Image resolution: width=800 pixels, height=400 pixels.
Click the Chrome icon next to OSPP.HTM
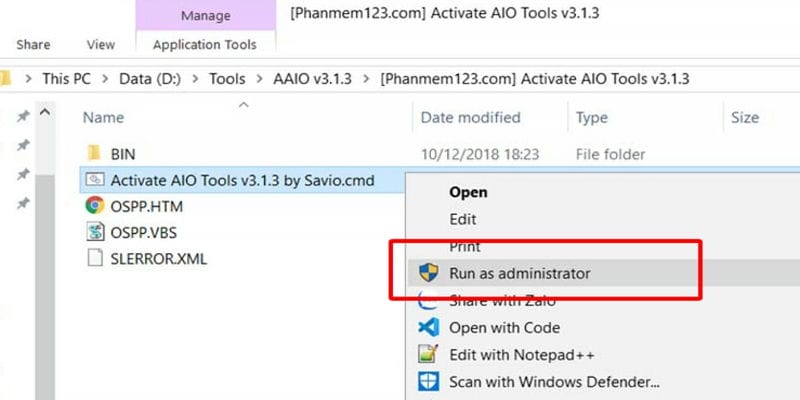pyautogui.click(x=95, y=206)
